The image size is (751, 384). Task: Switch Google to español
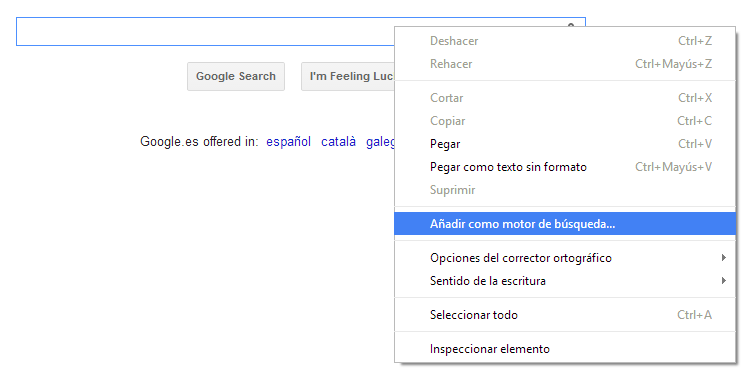click(x=288, y=142)
